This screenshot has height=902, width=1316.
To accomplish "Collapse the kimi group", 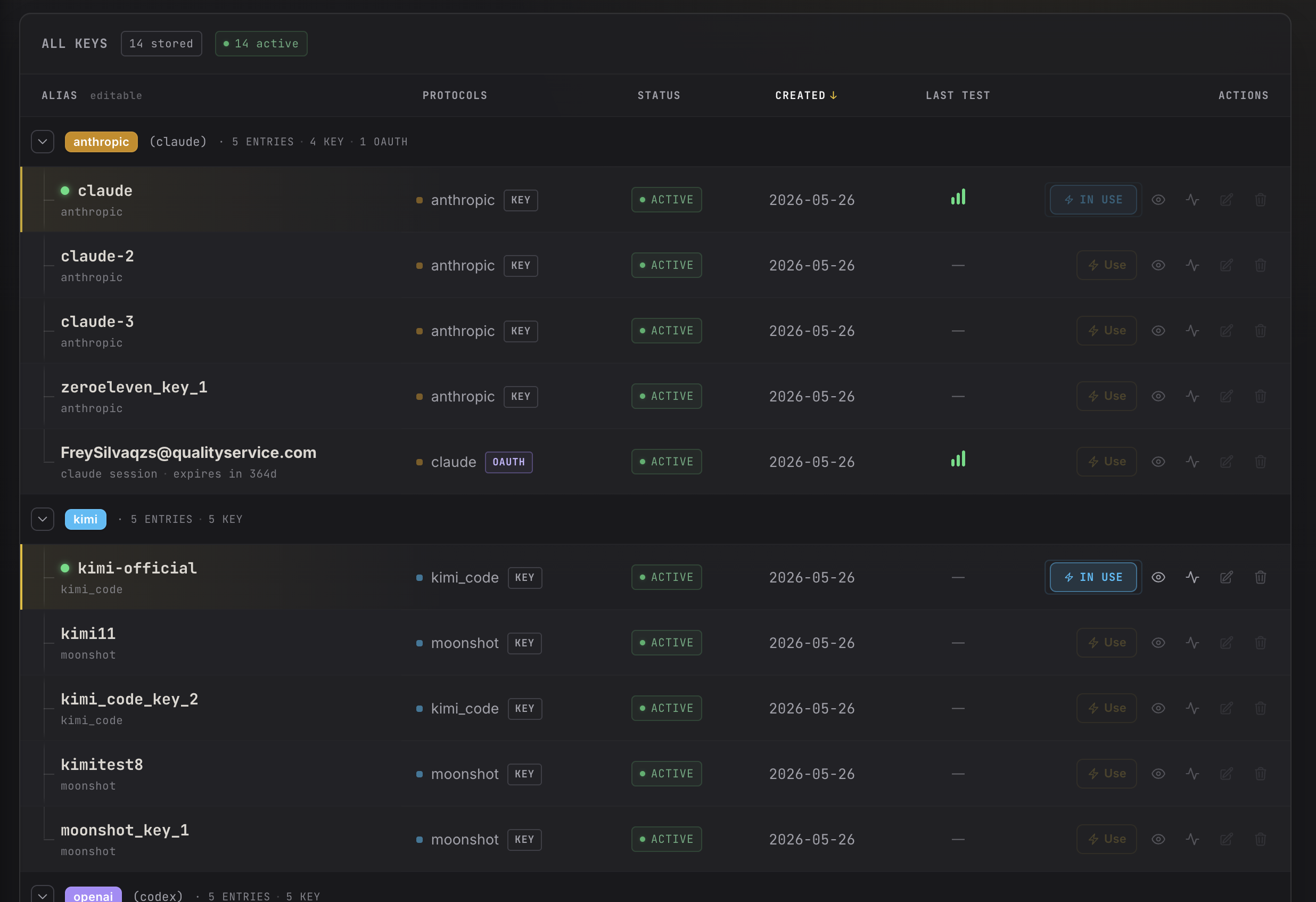I will 43,519.
